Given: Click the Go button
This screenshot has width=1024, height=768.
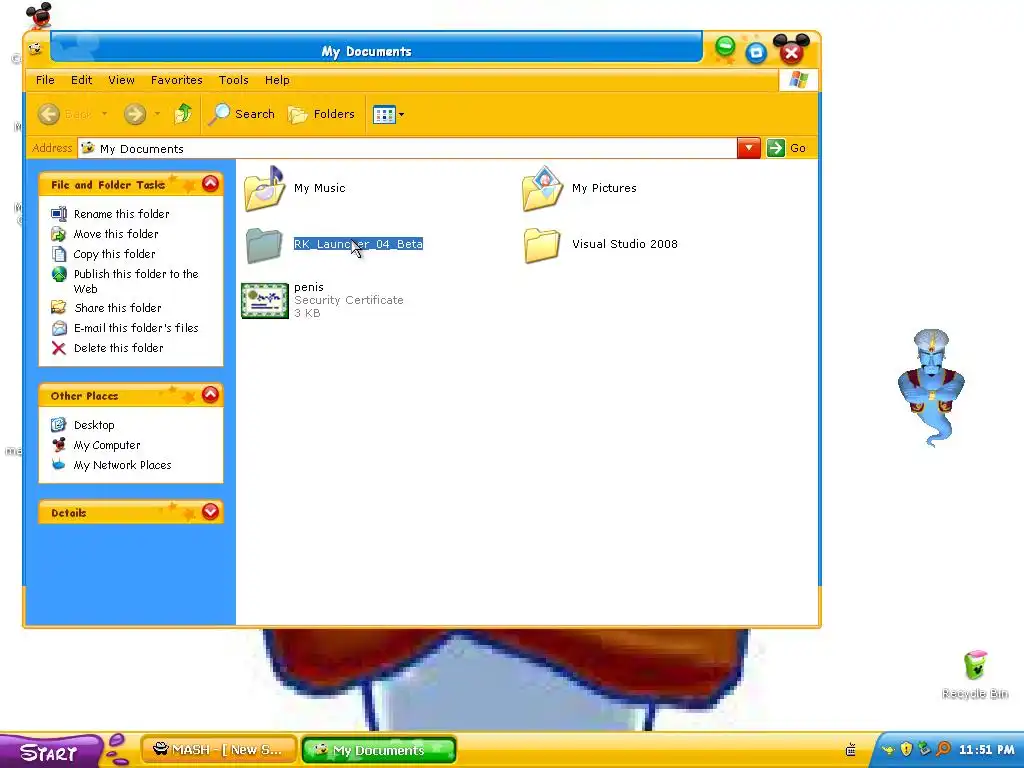Looking at the screenshot, I should 787,148.
